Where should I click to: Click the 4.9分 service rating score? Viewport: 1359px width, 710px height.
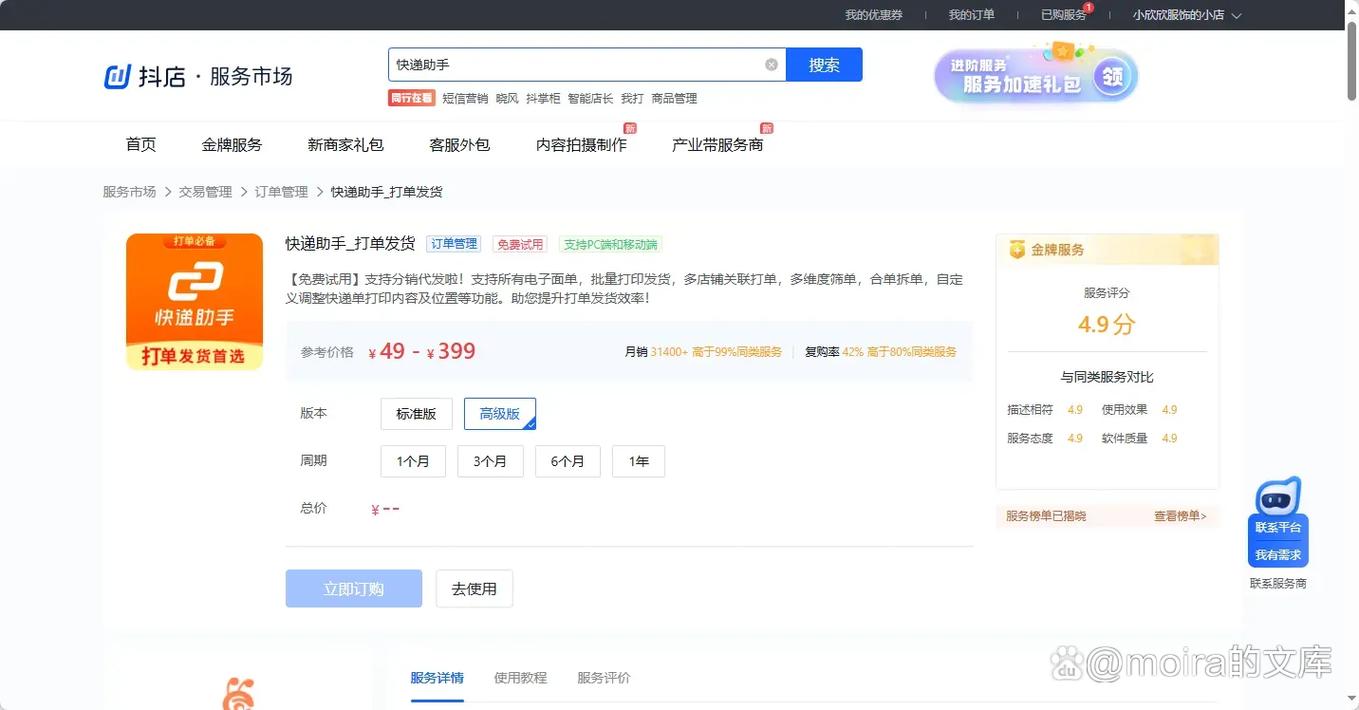pos(1107,324)
